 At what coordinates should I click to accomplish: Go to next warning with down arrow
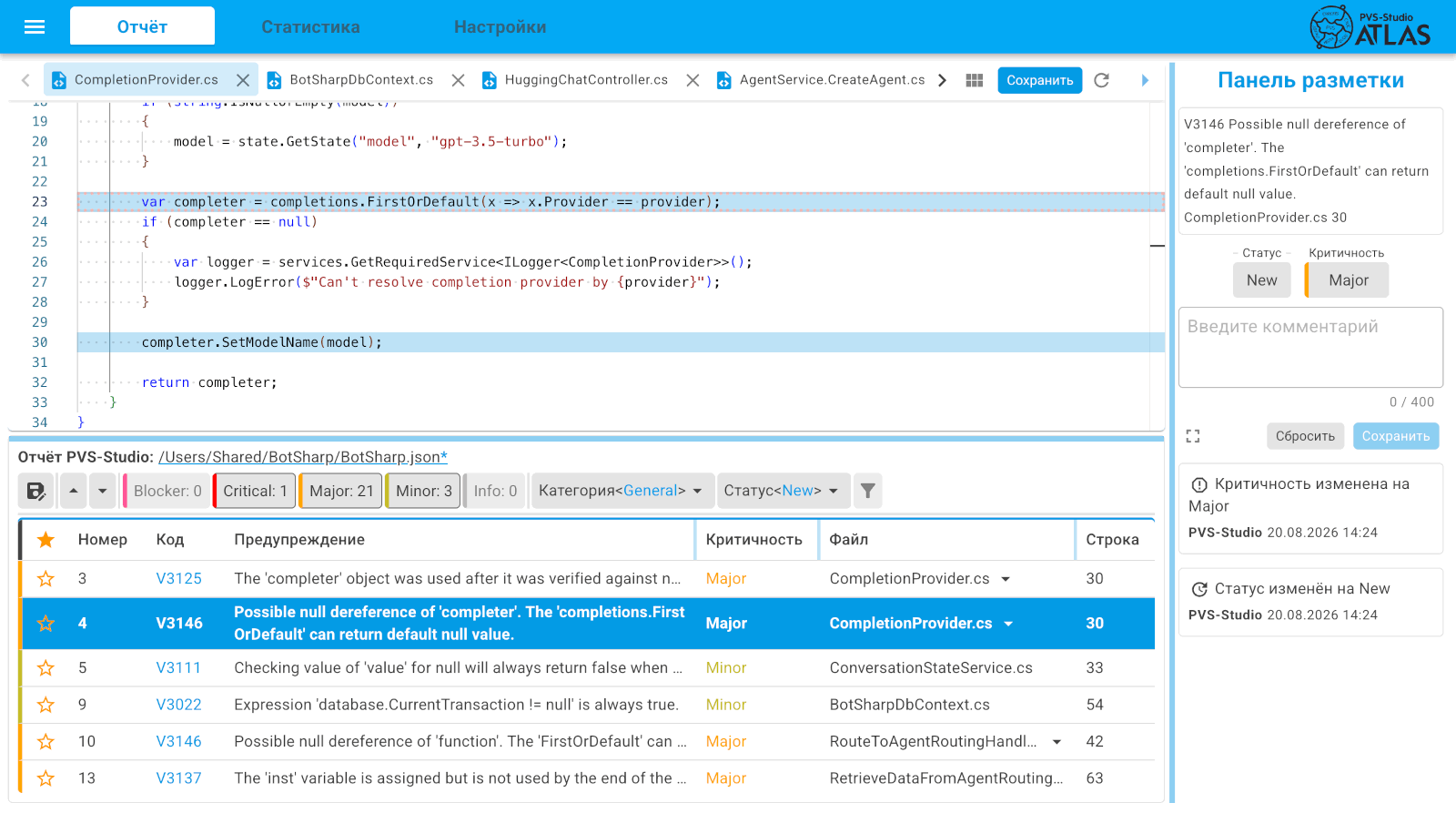(x=103, y=491)
